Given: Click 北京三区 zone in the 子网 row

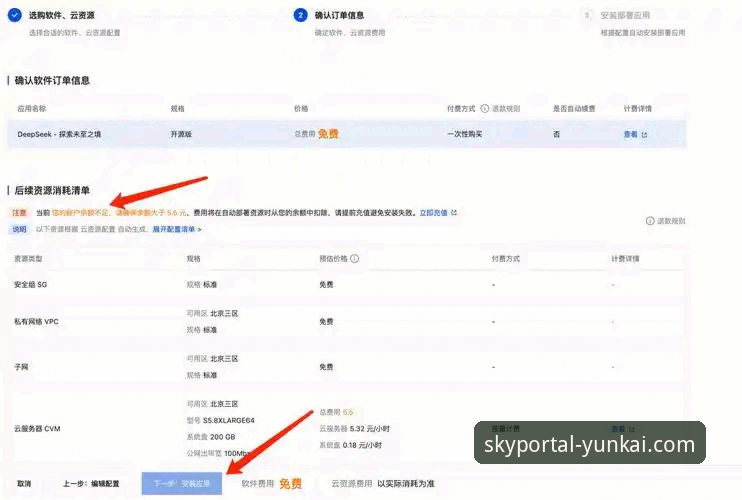Looking at the screenshot, I should 224,359.
